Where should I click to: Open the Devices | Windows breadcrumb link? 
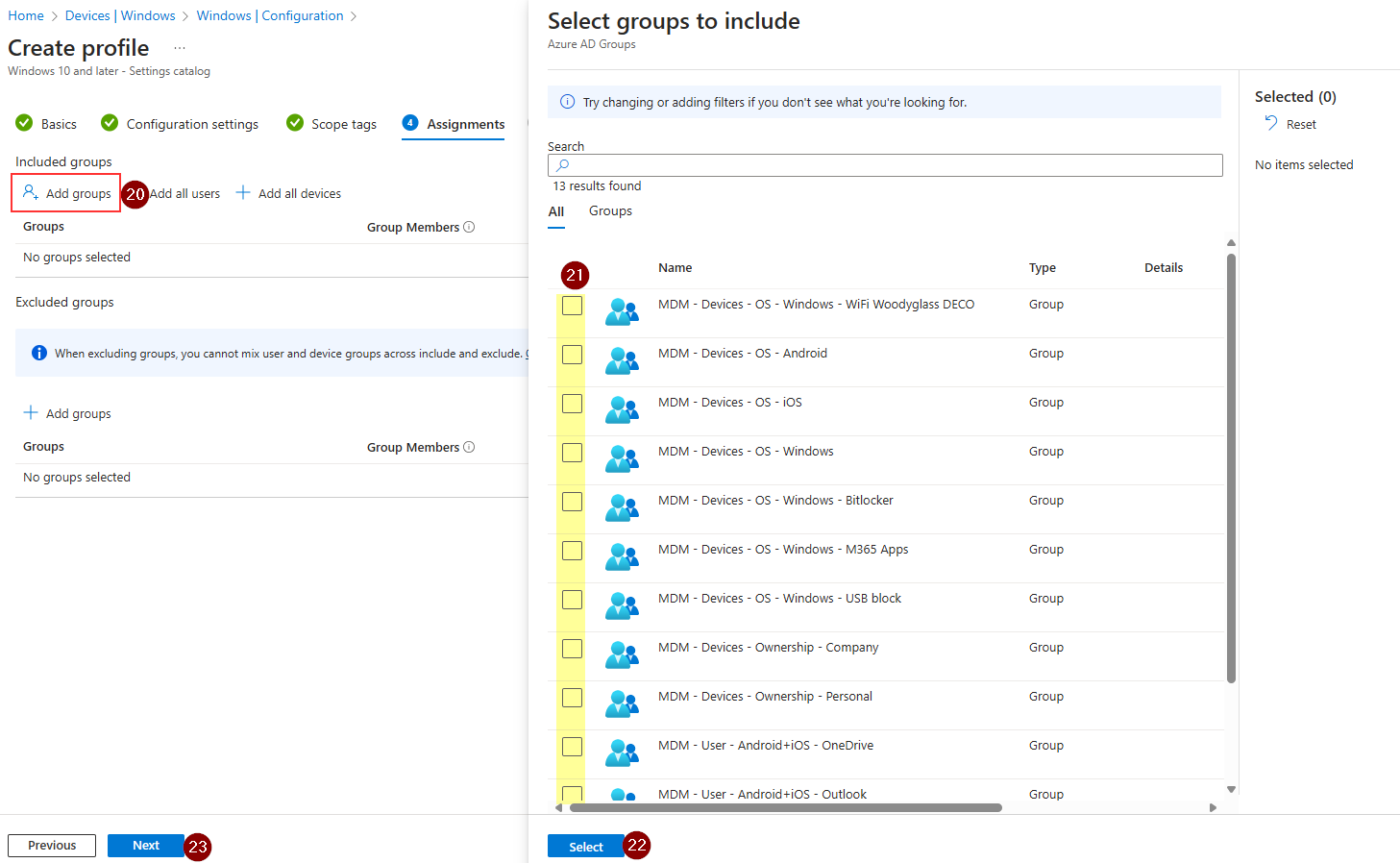120,15
